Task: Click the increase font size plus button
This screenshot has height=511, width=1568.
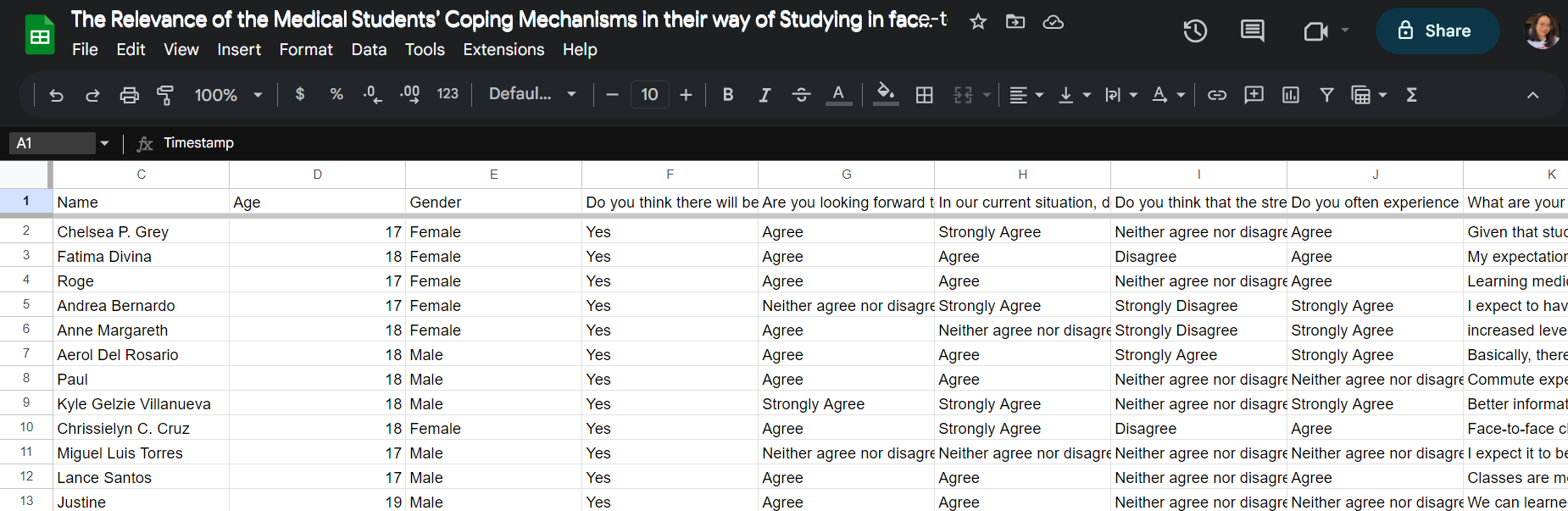Action: (686, 95)
